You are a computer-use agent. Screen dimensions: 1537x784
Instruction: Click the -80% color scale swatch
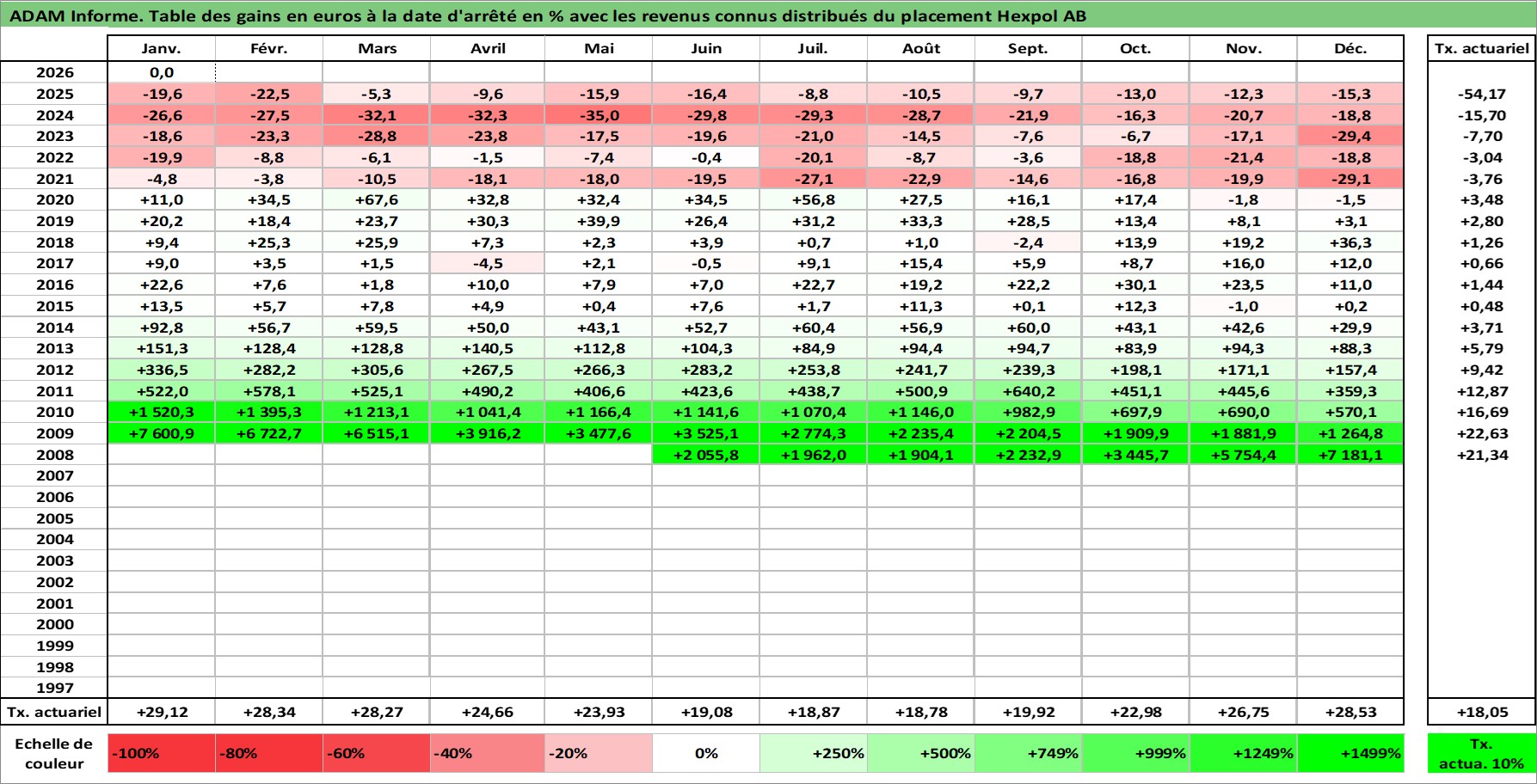click(269, 753)
